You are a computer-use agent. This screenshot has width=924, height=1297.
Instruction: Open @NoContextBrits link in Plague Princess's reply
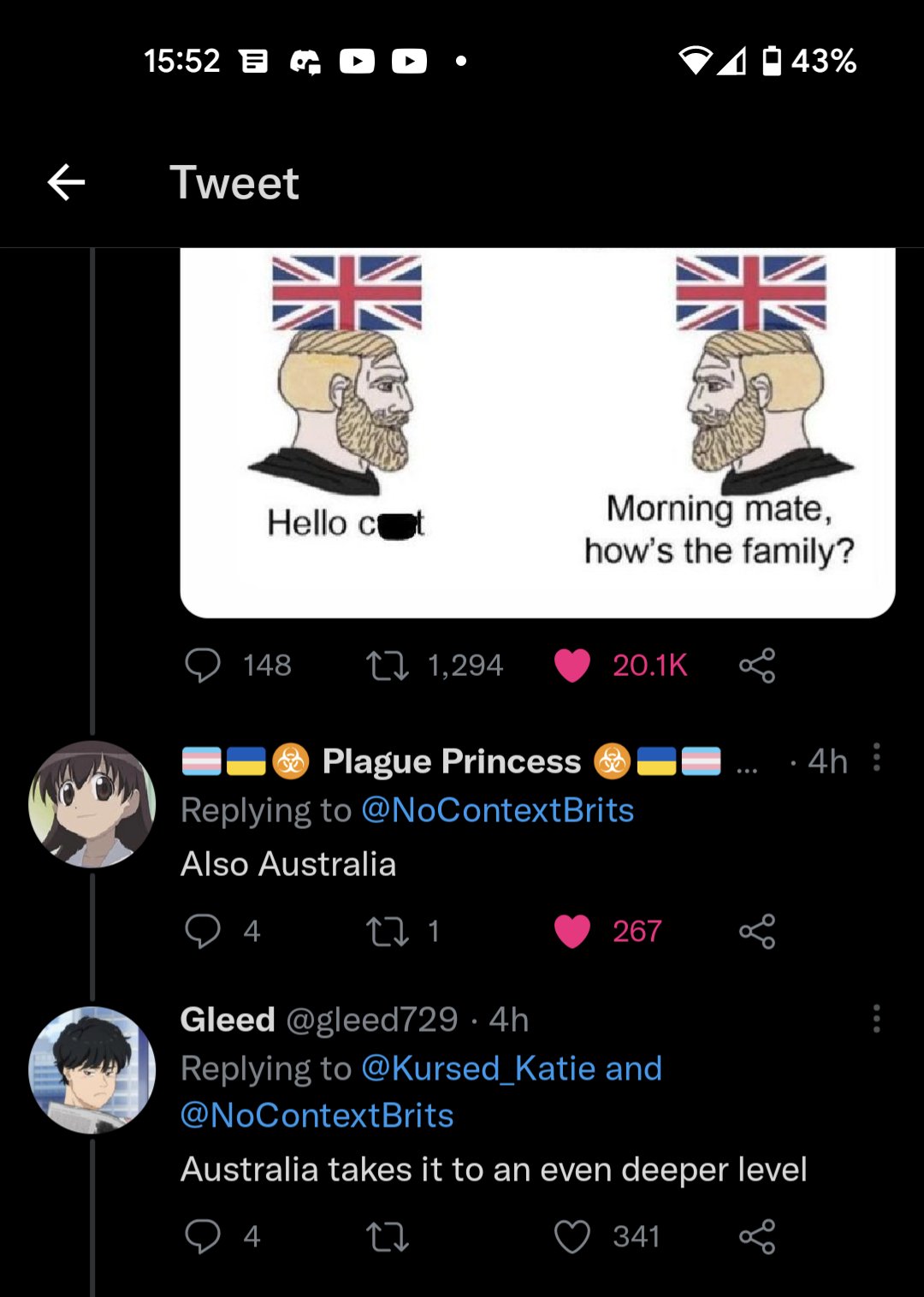pyautogui.click(x=497, y=810)
